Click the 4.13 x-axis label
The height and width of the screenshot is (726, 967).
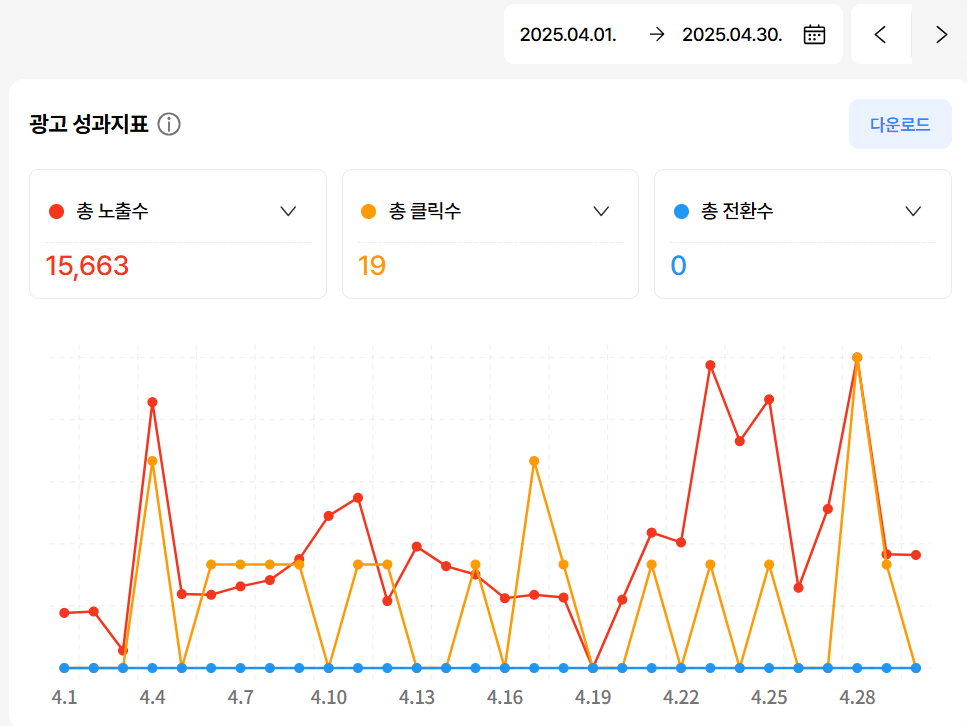[x=417, y=698]
